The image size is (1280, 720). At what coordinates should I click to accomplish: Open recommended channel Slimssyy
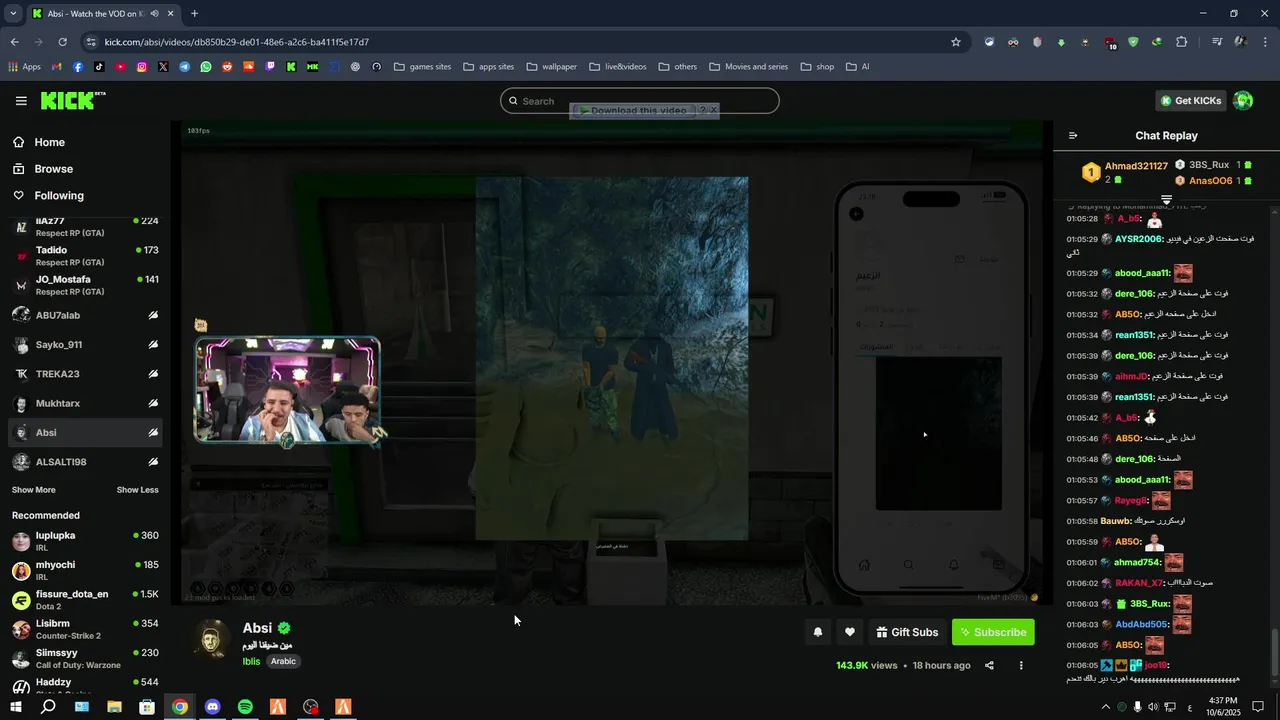point(84,658)
